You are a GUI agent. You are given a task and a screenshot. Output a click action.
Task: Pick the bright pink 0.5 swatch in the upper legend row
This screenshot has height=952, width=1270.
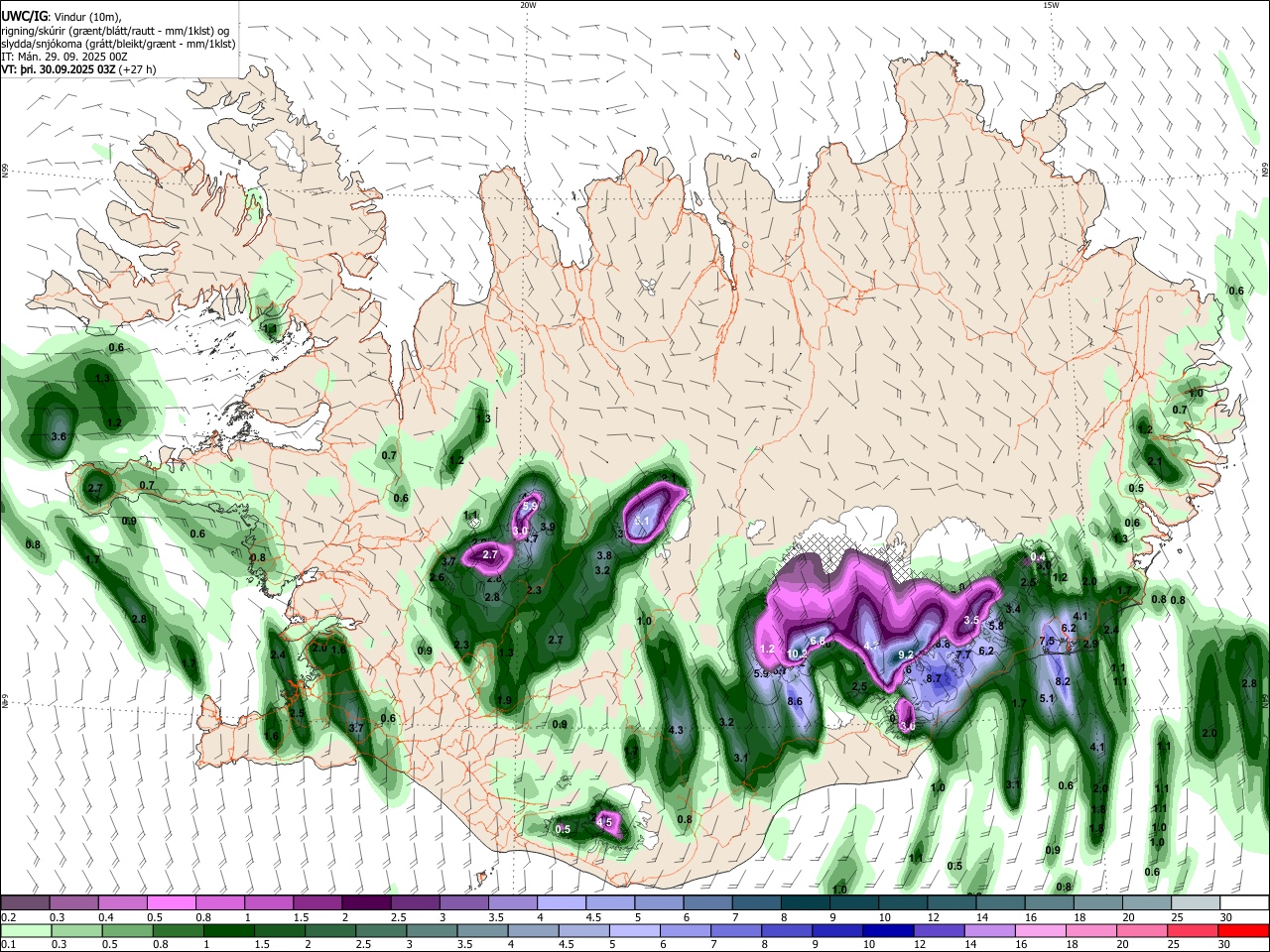[x=171, y=902]
